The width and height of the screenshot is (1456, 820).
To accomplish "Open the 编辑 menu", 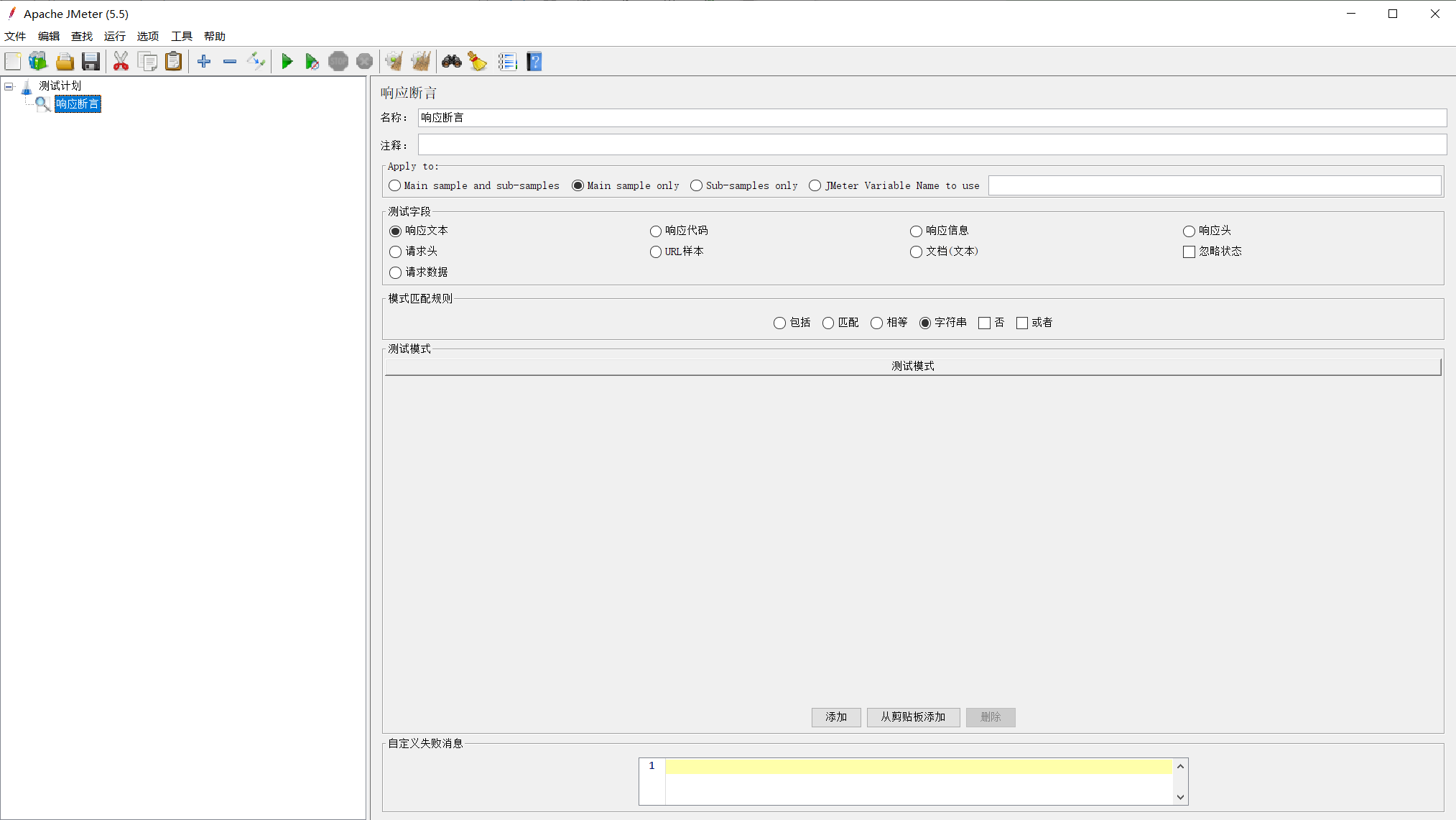I will 49,37.
